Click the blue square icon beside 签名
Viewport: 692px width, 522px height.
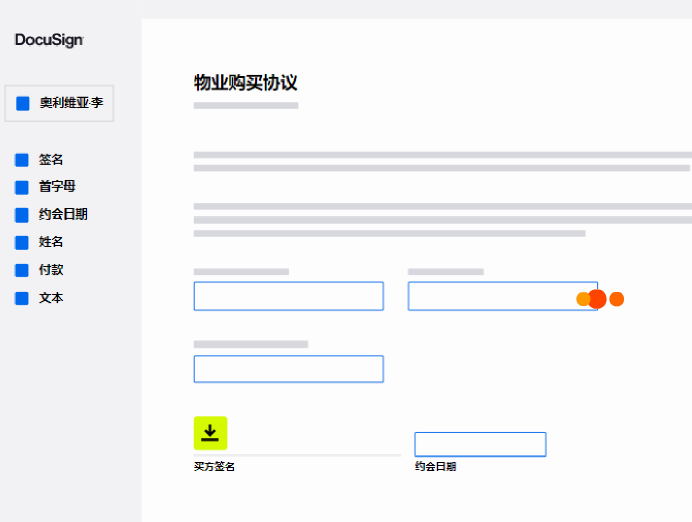click(22, 159)
